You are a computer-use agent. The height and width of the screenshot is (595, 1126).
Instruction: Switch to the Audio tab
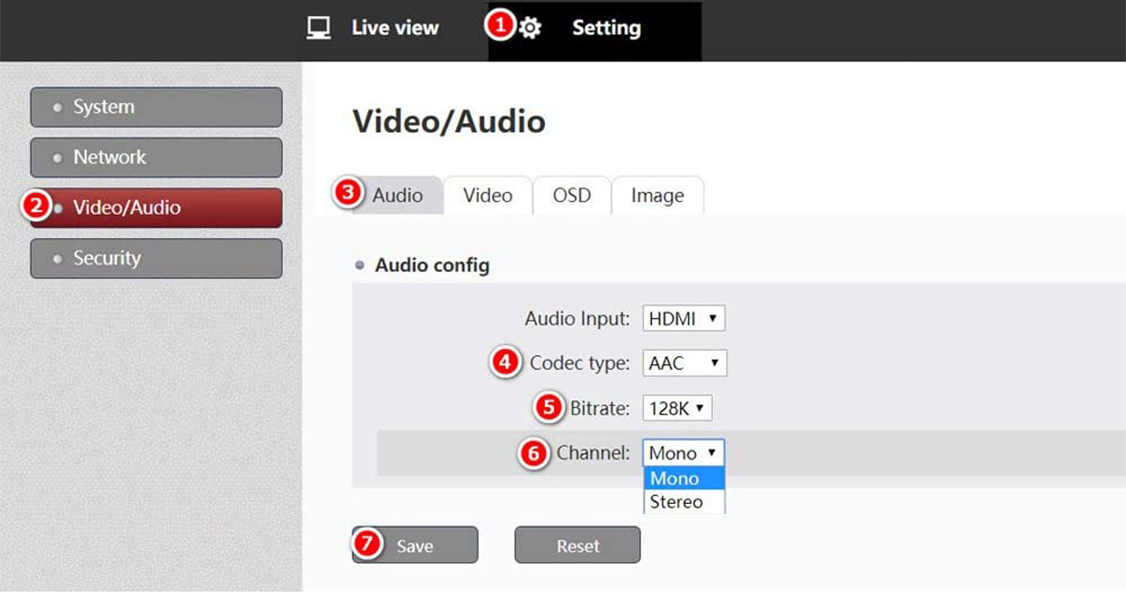[397, 196]
